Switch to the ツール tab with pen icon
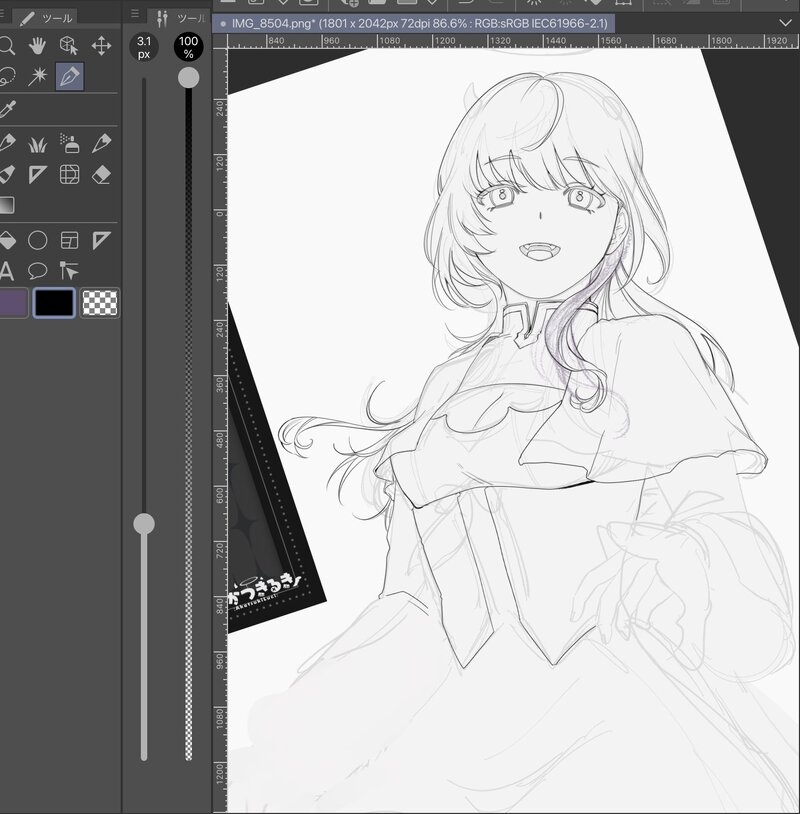The image size is (800, 814). [48, 19]
